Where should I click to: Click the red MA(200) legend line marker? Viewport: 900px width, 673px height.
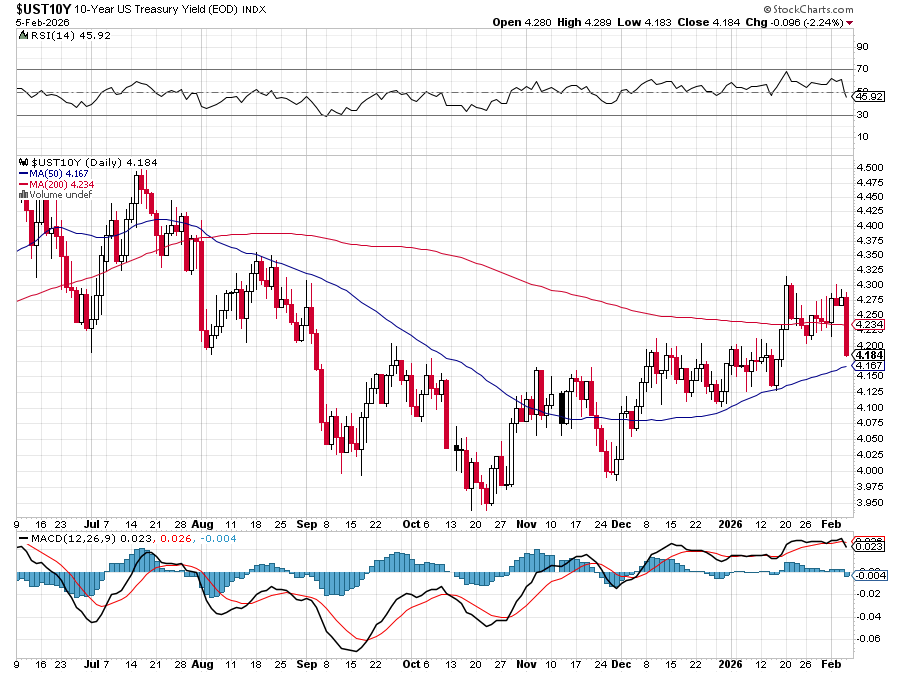click(x=24, y=184)
